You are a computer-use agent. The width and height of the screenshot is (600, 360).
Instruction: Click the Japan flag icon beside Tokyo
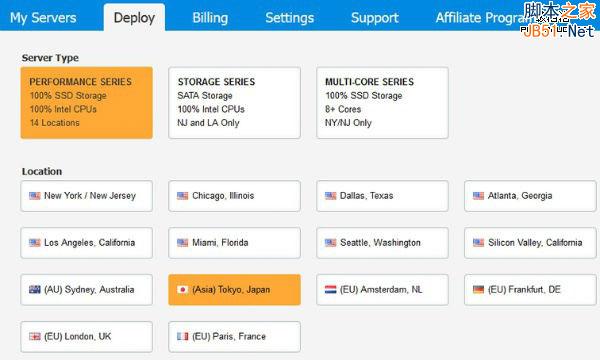click(x=183, y=290)
